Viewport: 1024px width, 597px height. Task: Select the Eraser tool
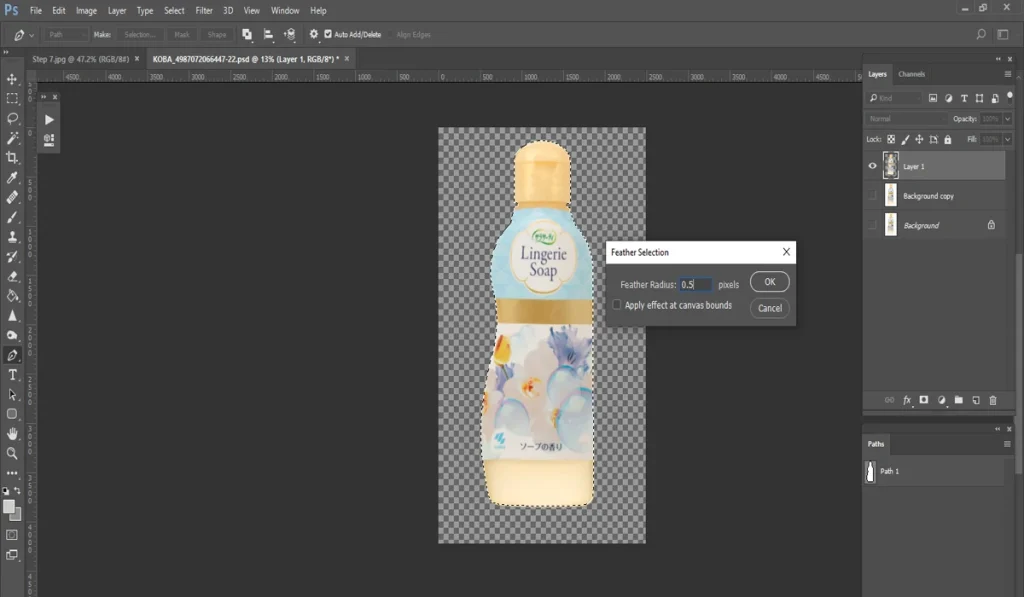[12, 276]
